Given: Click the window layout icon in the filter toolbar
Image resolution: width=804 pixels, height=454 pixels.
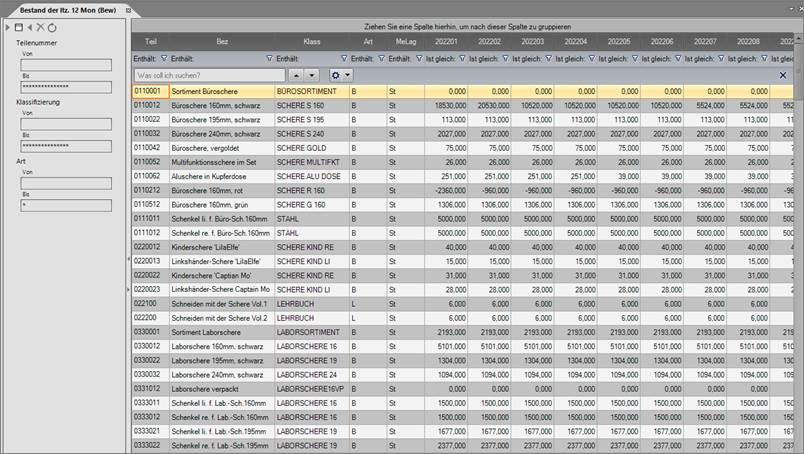Looking at the screenshot, I should (x=19, y=27).
